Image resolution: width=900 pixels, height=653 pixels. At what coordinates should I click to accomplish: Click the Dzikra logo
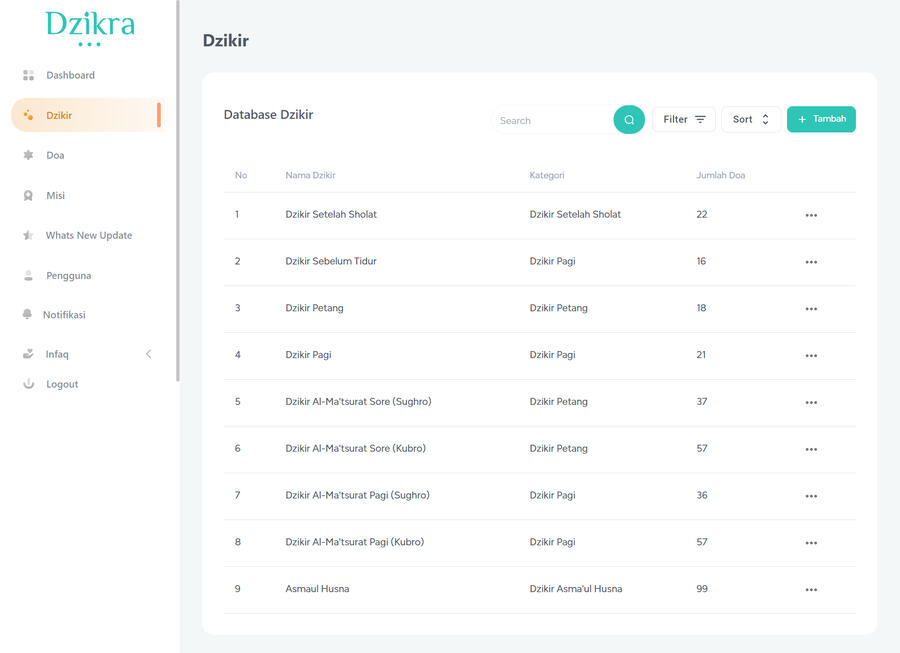pos(90,27)
